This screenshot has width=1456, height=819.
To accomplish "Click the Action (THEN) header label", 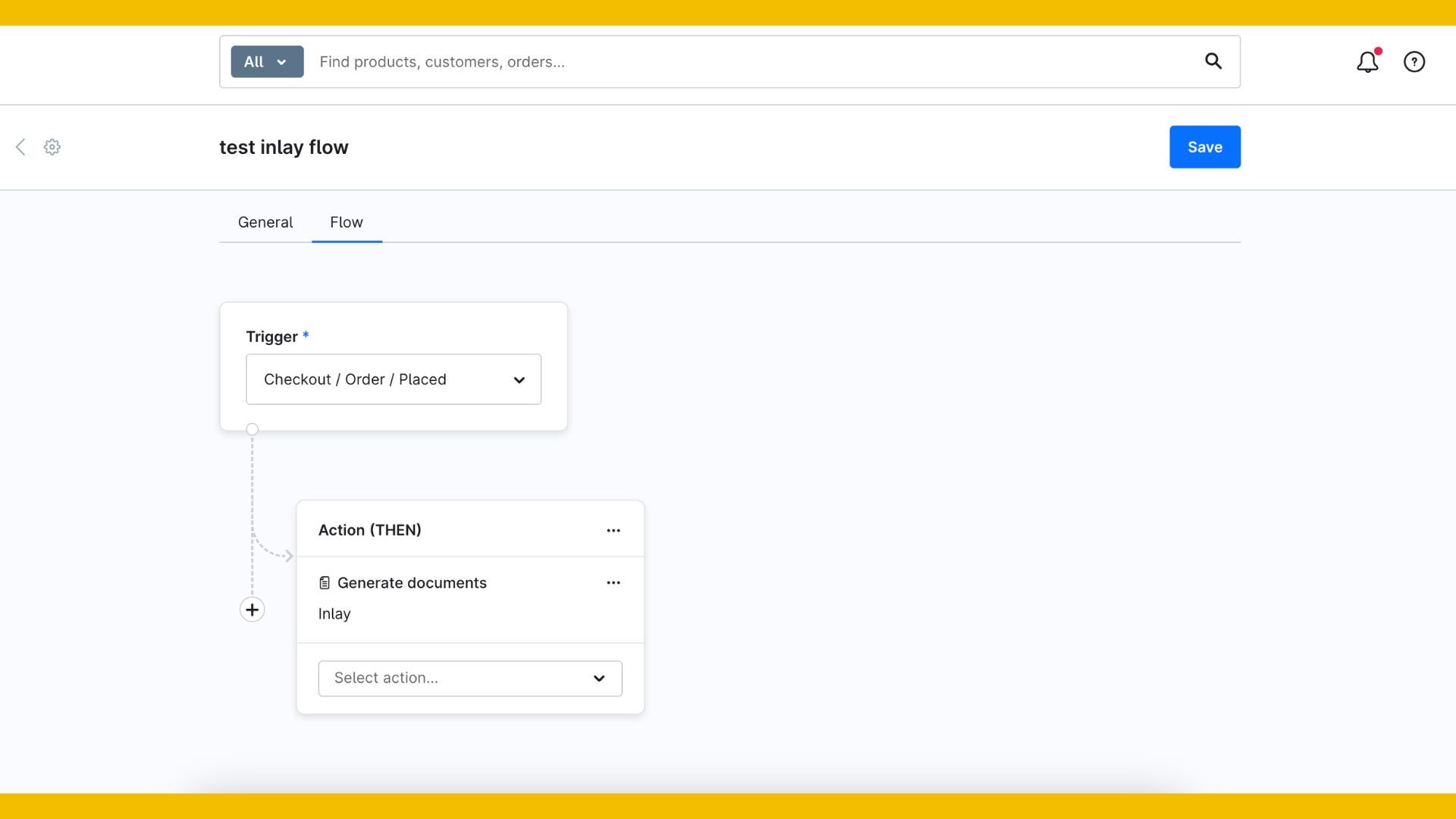I will [x=370, y=530].
